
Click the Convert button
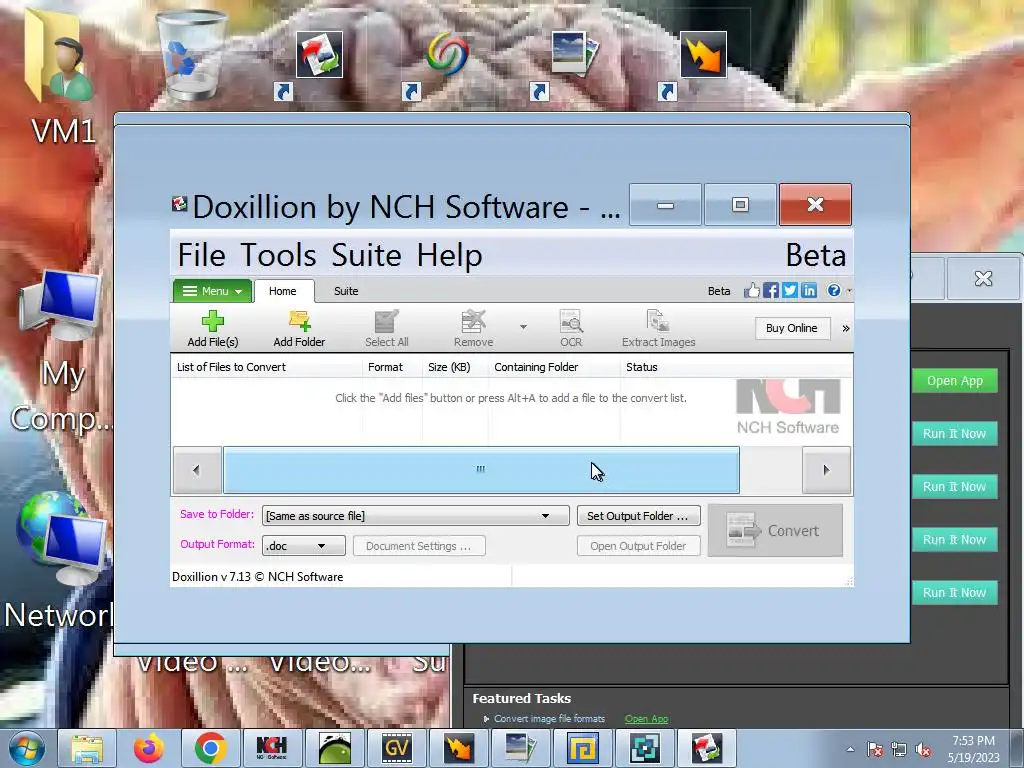(x=775, y=530)
